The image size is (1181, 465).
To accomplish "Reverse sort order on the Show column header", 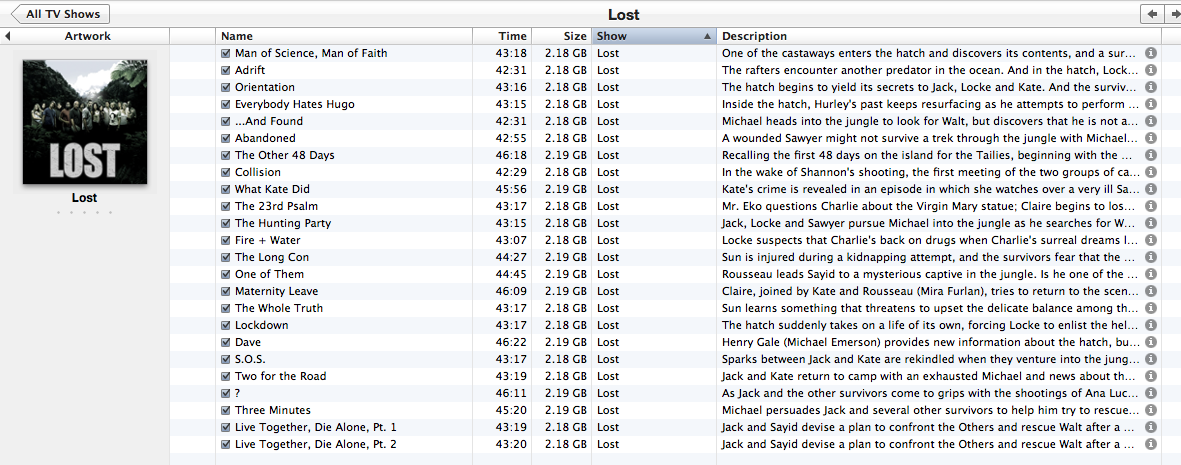I will click(x=654, y=36).
